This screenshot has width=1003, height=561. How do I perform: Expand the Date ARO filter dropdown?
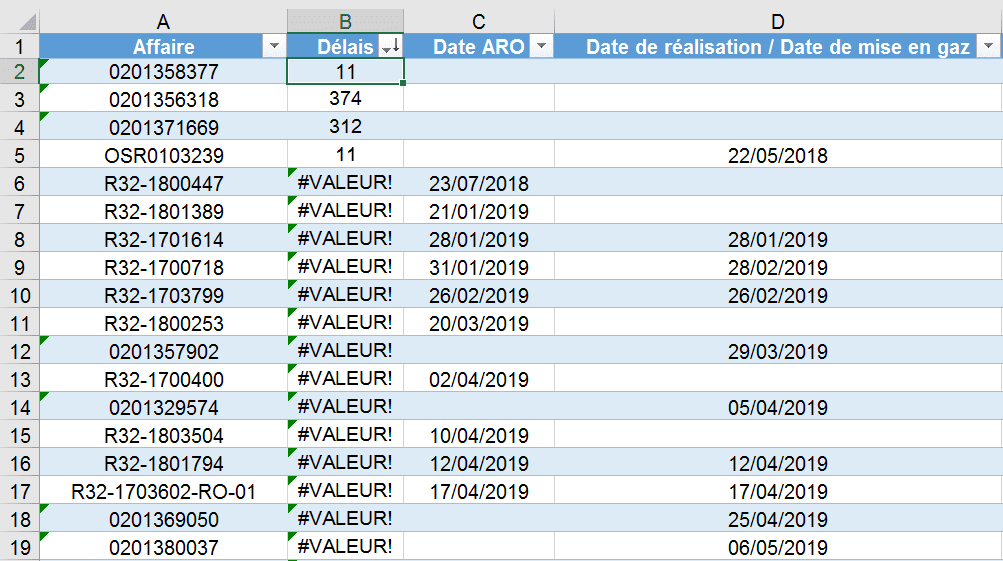(x=540, y=47)
